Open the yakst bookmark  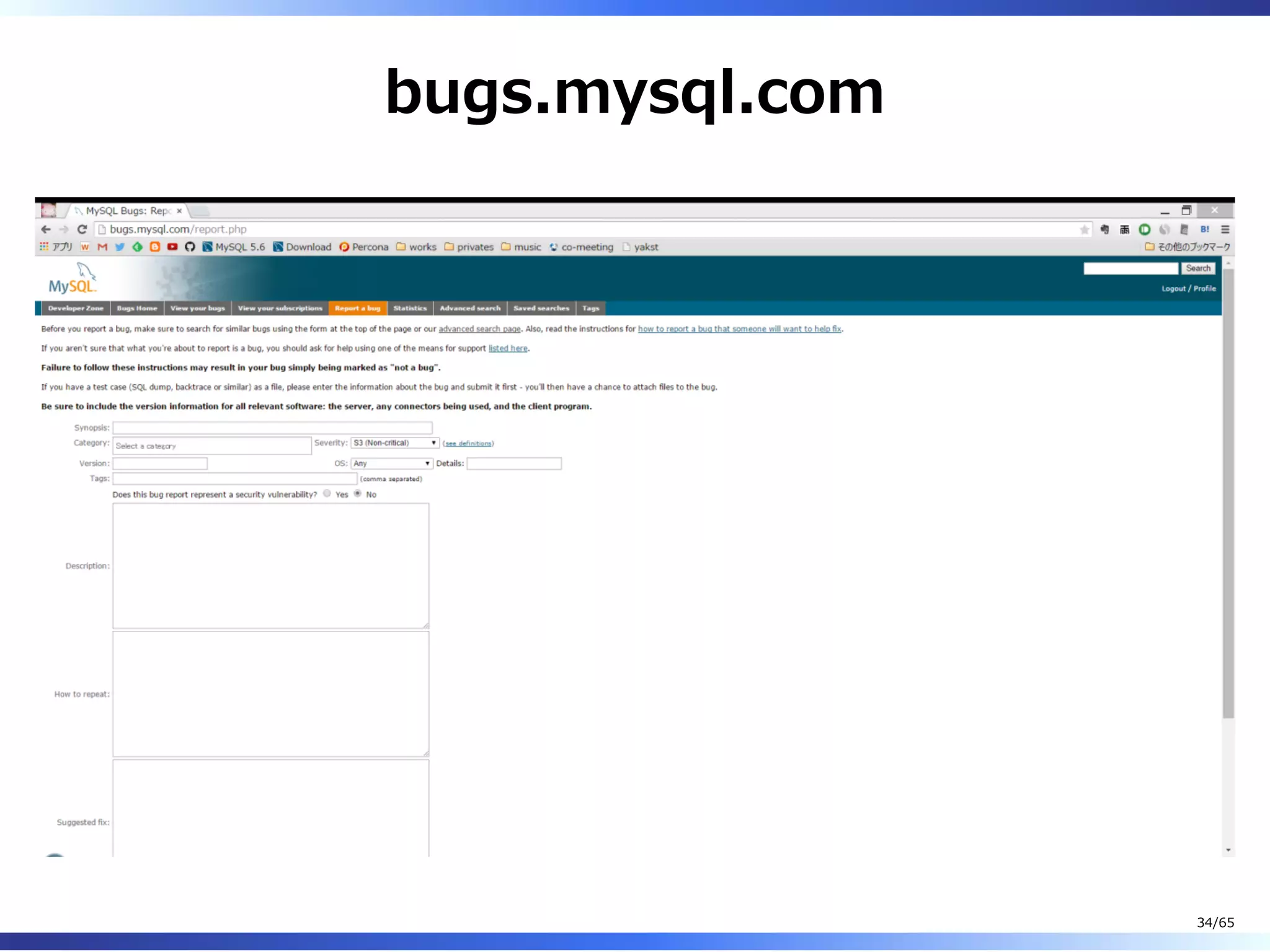click(x=640, y=247)
